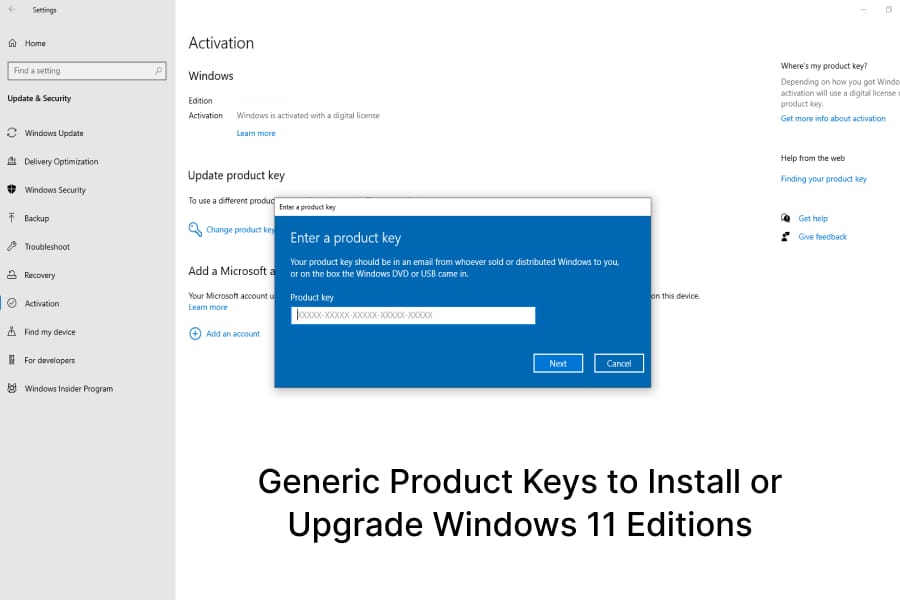Viewport: 900px width, 600px height.
Task: Select the Activation menu item
Action: tap(41, 304)
